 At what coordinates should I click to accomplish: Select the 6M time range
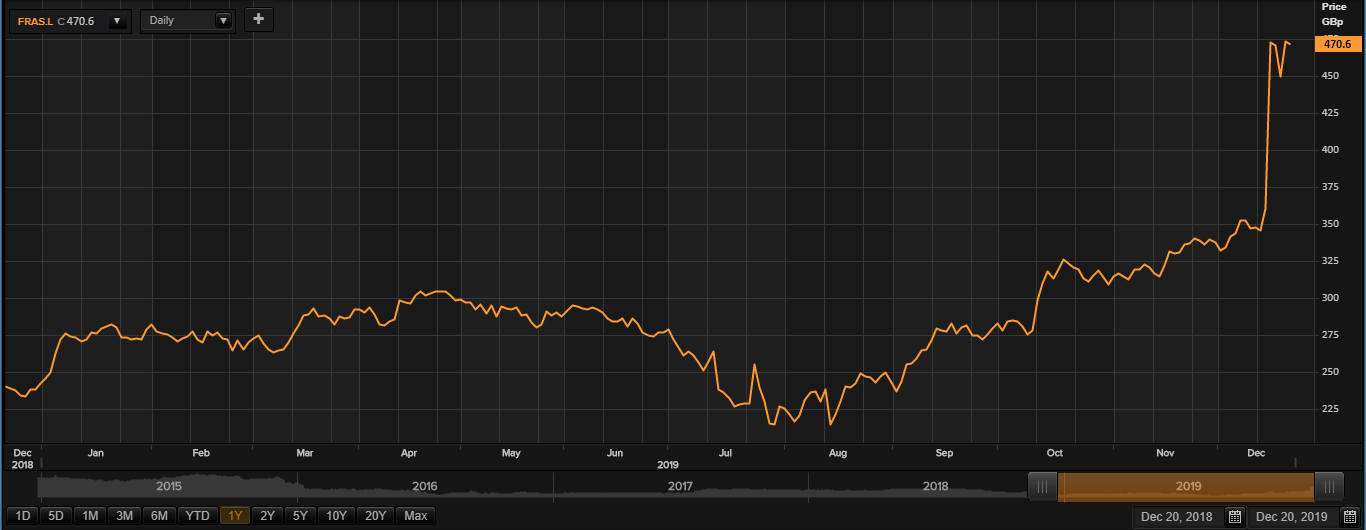[x=159, y=516]
